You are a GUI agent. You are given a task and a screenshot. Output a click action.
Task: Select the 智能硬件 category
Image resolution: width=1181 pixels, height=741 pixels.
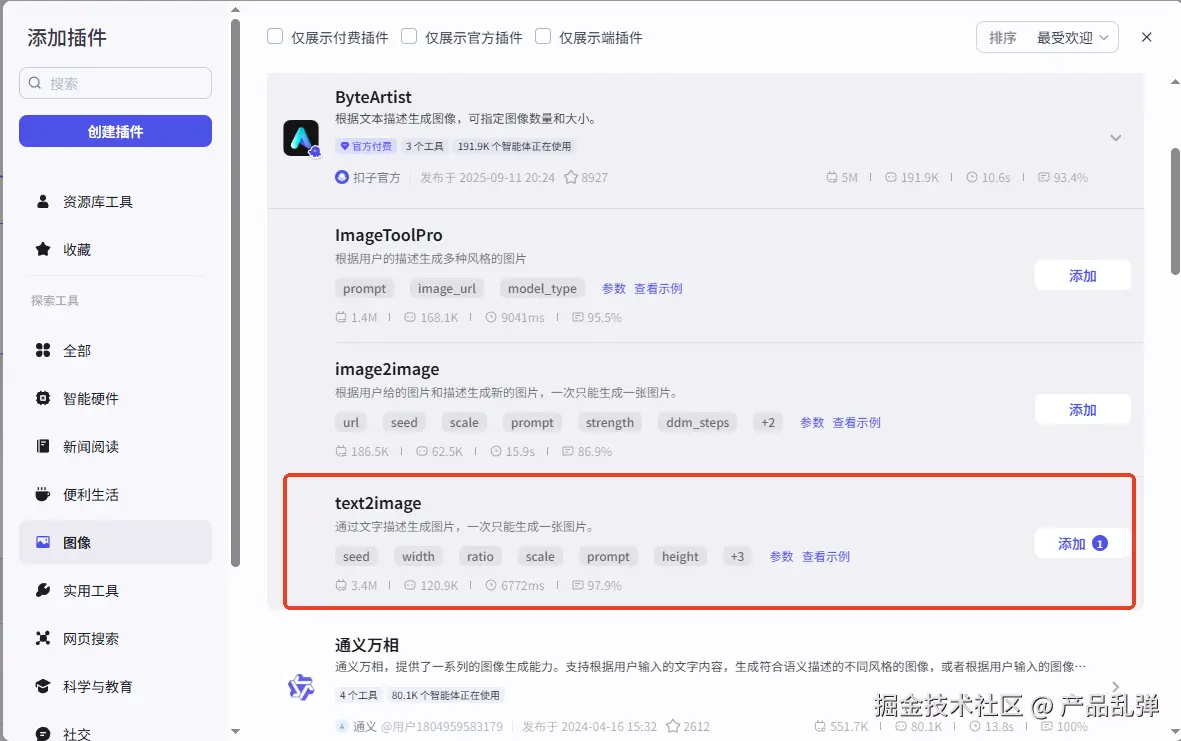coord(115,398)
